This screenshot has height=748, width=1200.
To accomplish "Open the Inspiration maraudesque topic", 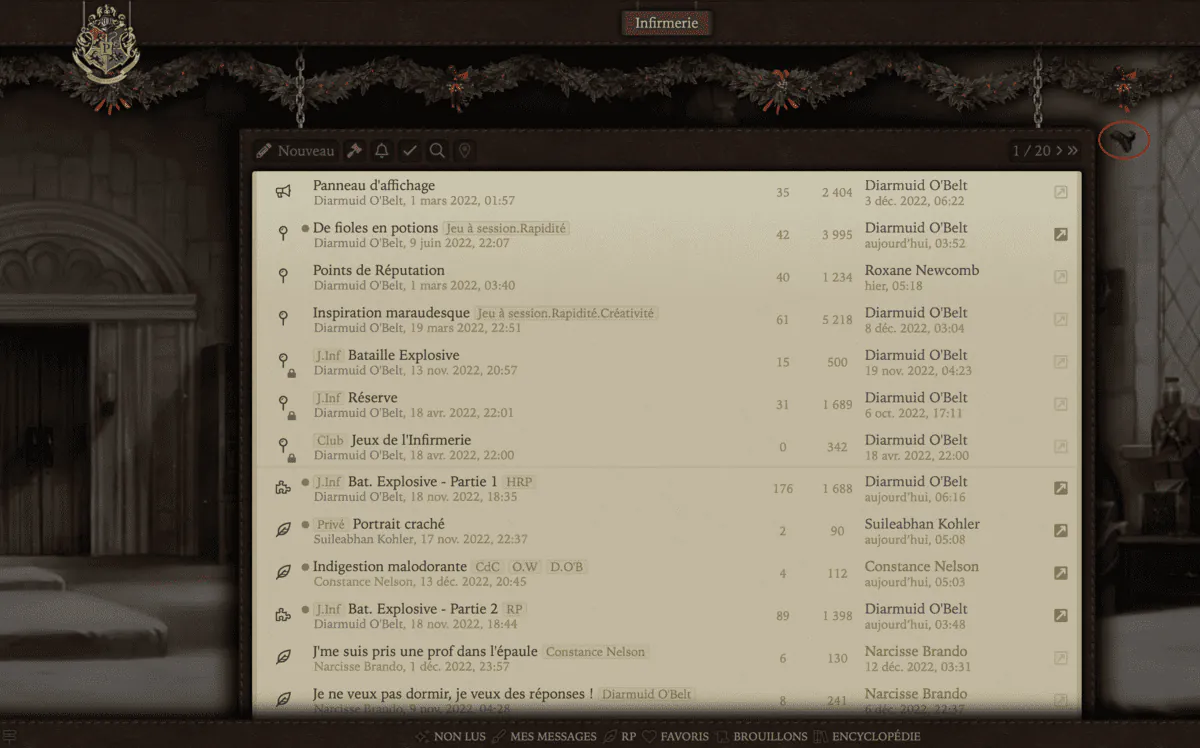I will click(x=391, y=313).
